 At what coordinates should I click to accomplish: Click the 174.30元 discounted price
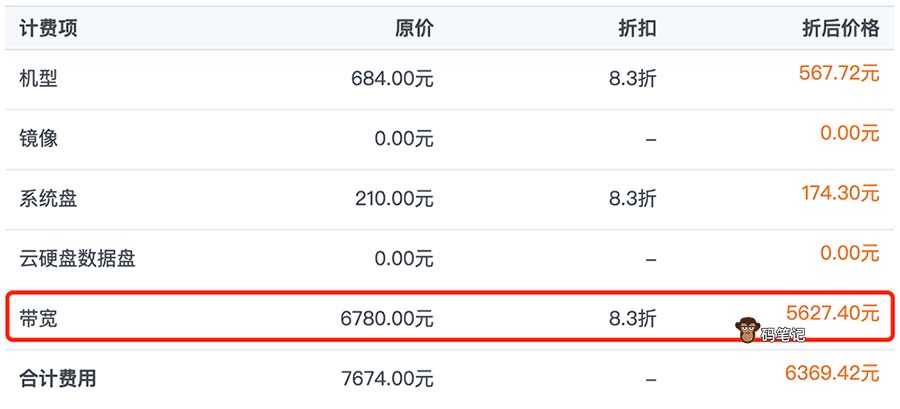(839, 193)
